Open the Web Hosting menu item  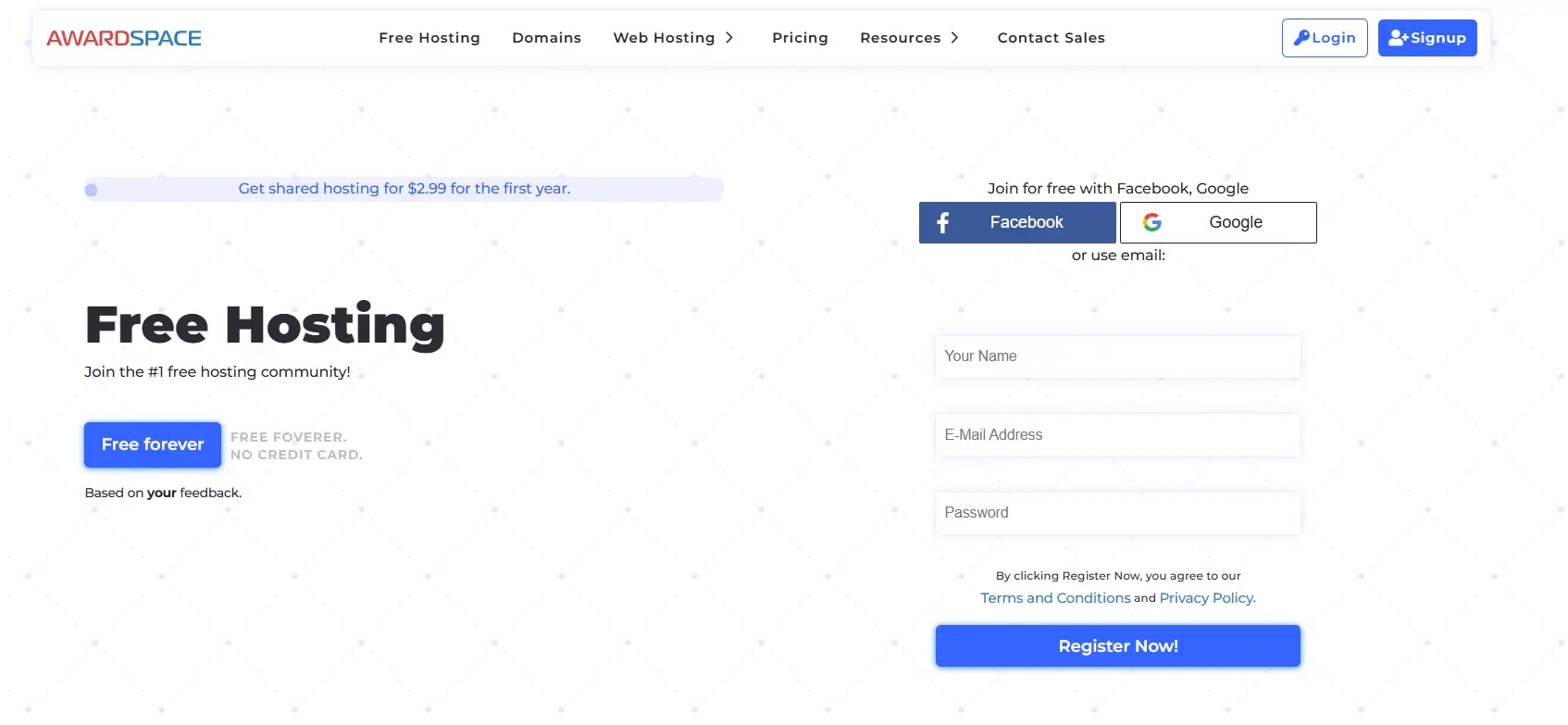(x=664, y=38)
